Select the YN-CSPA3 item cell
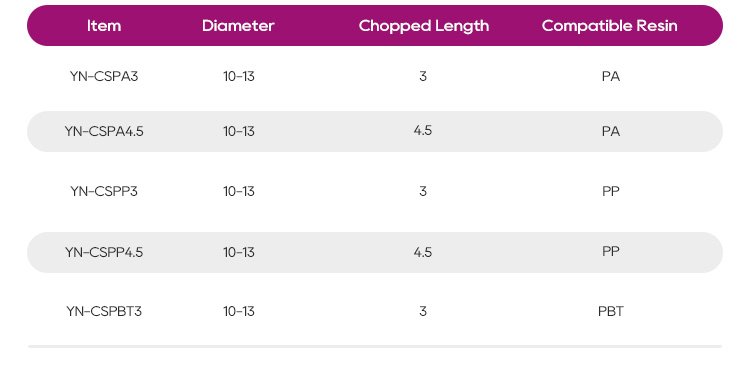Viewport: 750px width, 367px height. 104,76
